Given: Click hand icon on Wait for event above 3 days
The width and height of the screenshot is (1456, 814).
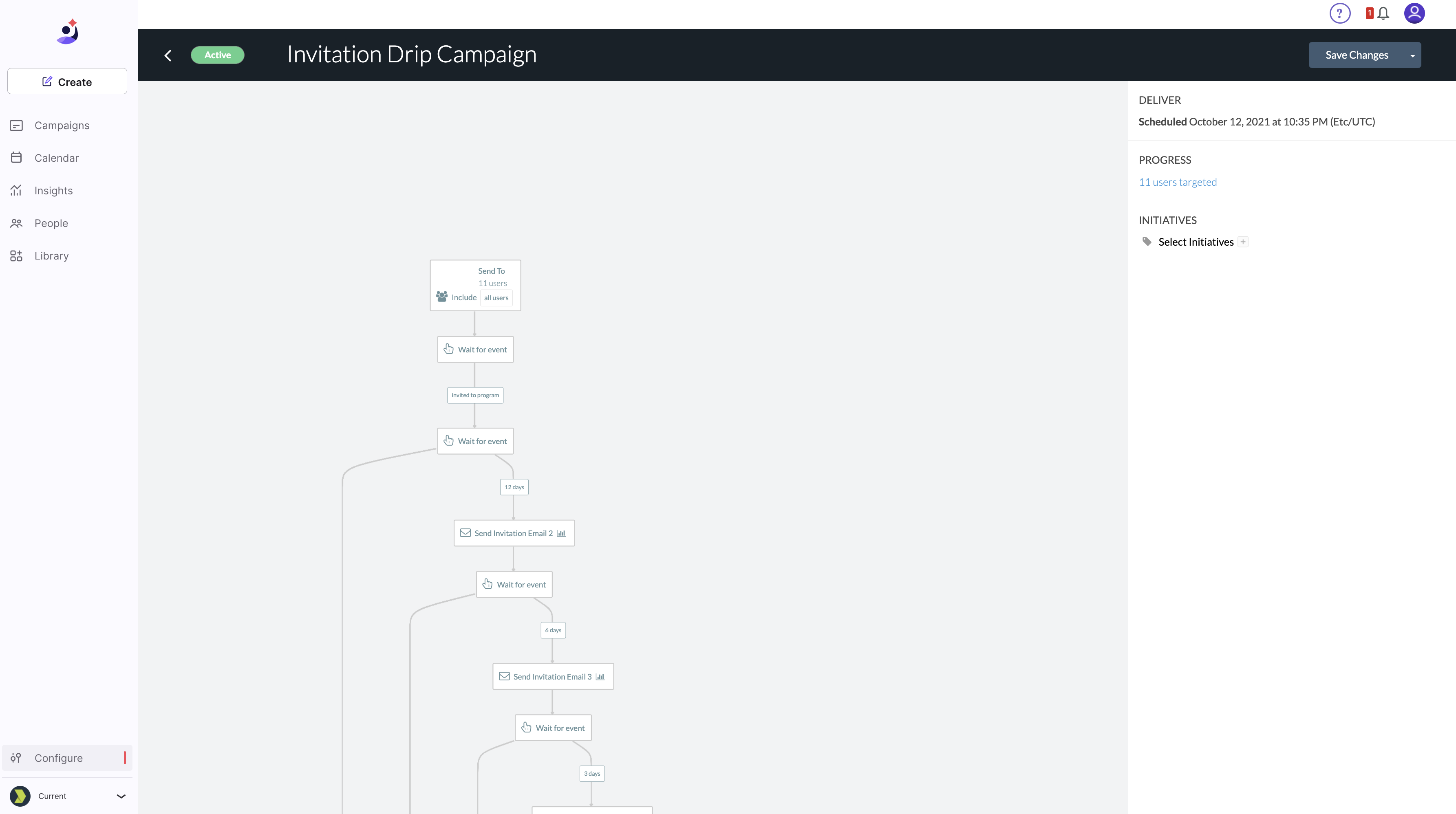Looking at the screenshot, I should pyautogui.click(x=526, y=727).
